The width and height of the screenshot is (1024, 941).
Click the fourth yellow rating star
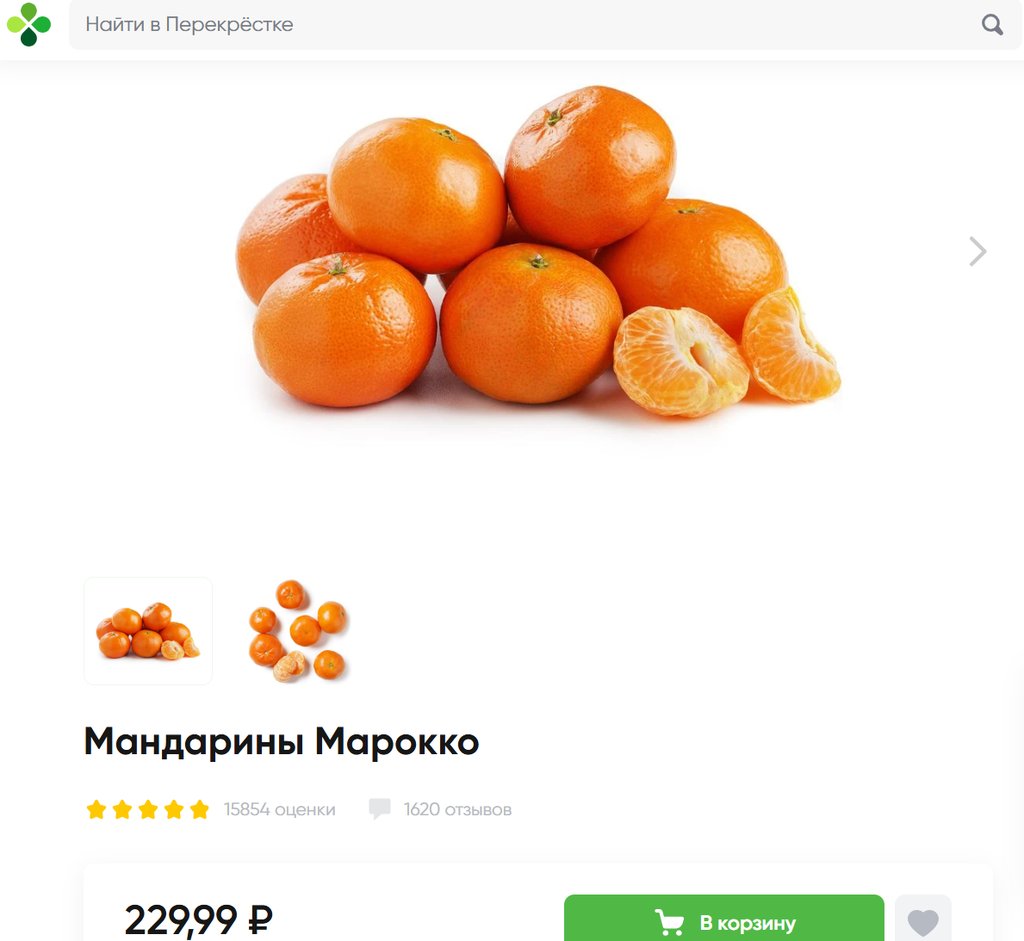click(x=174, y=810)
